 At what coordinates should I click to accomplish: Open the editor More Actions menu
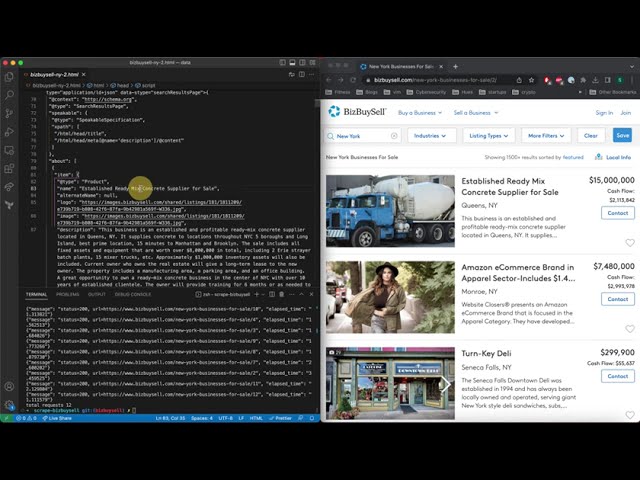pos(311,75)
